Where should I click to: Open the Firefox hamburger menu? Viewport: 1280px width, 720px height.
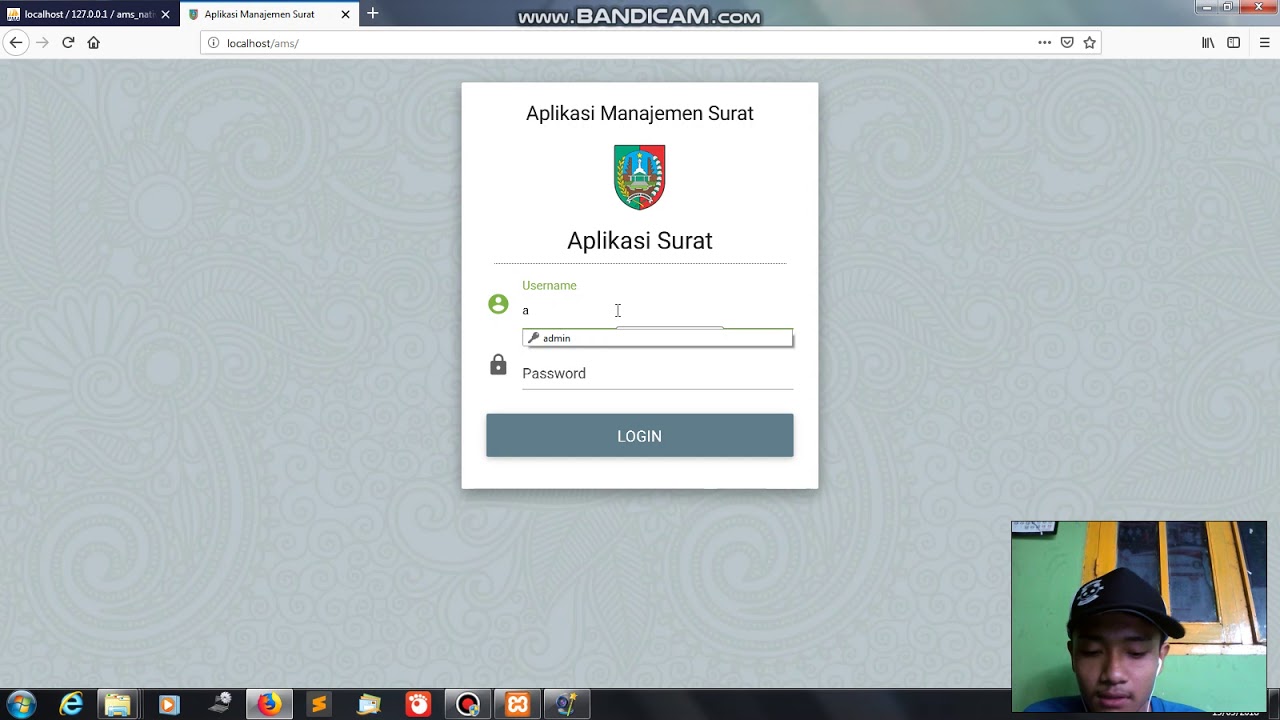coord(1264,43)
